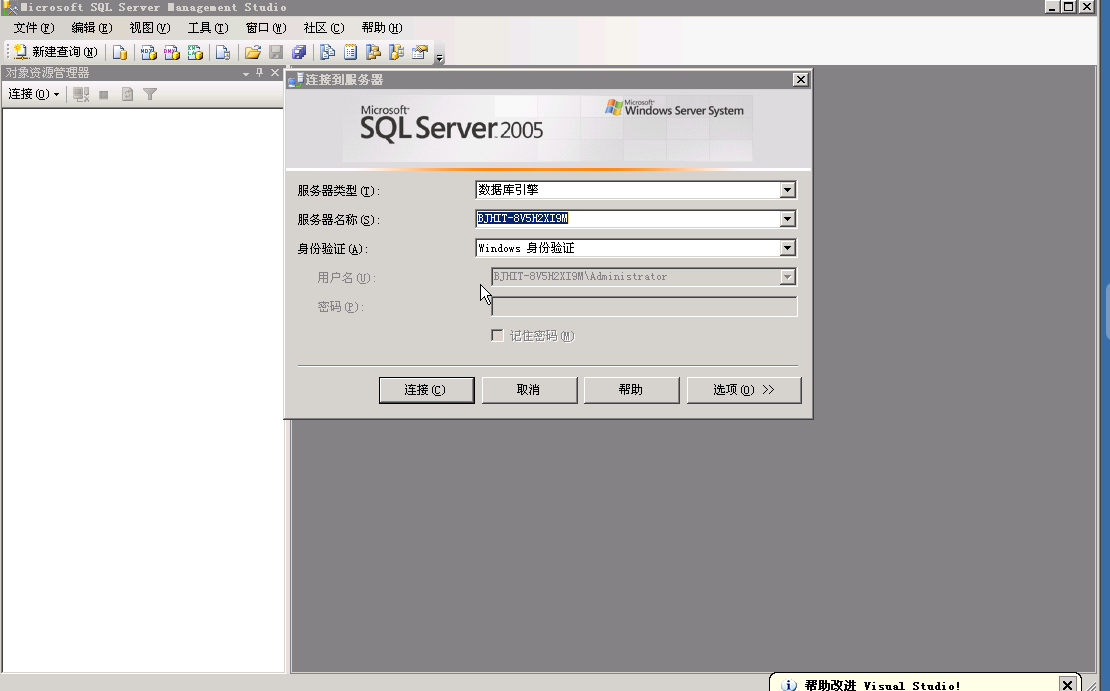Image resolution: width=1110 pixels, height=691 pixels.
Task: Click the 取消 cancel button
Action: pos(529,390)
